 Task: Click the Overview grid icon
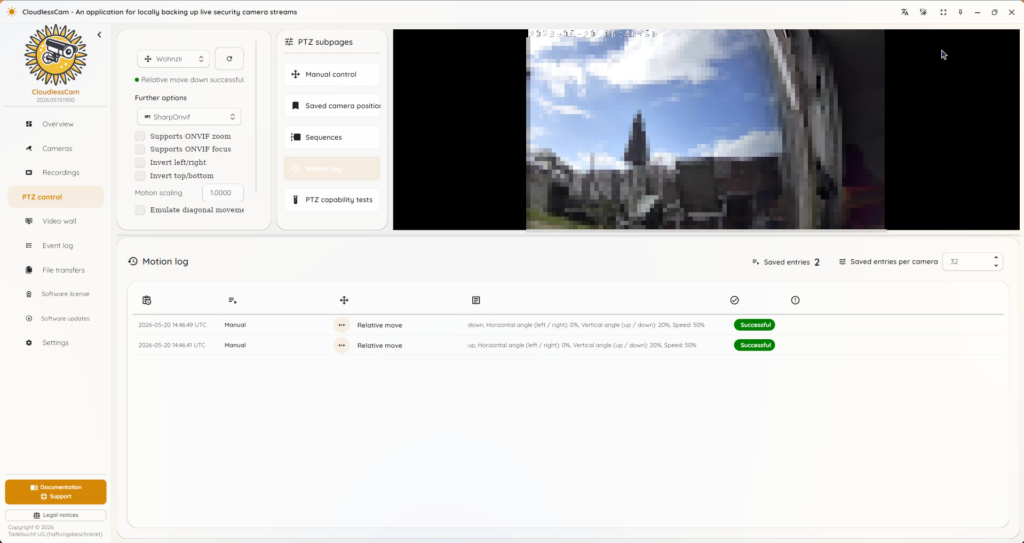pos(29,124)
